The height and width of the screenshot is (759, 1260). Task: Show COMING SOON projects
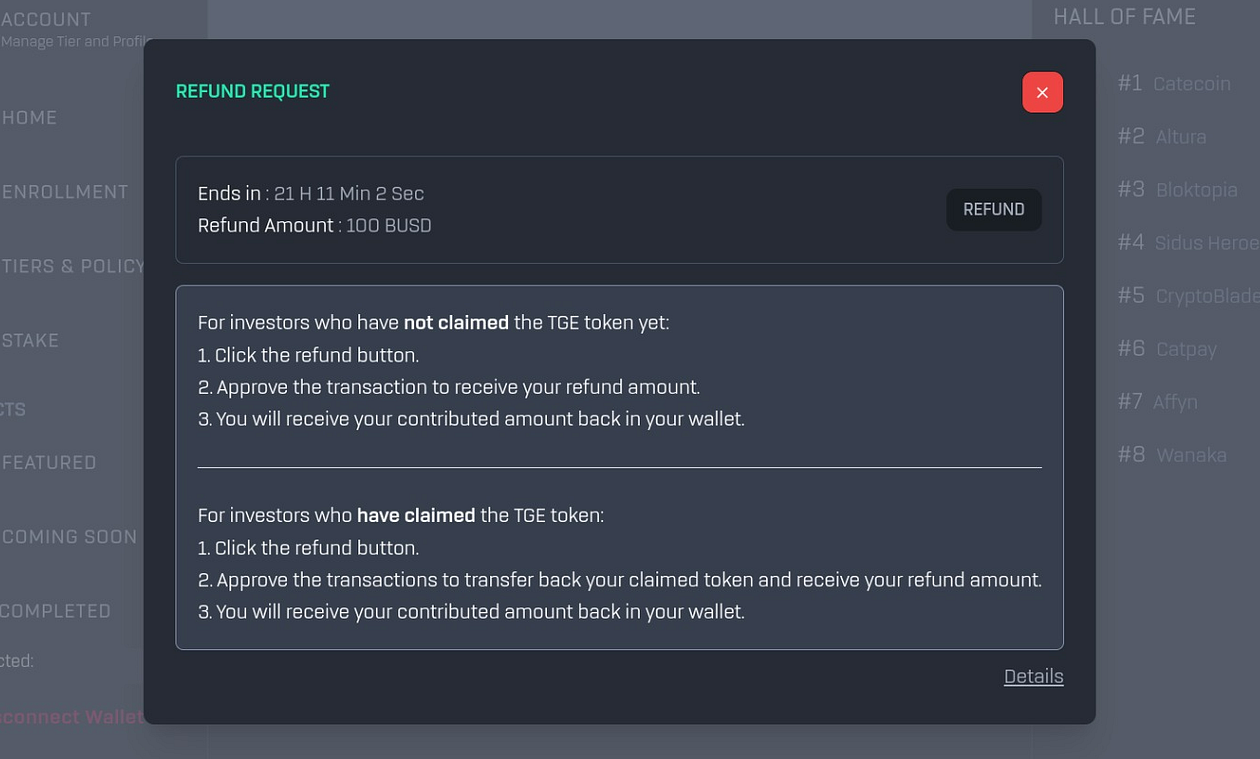(70, 537)
